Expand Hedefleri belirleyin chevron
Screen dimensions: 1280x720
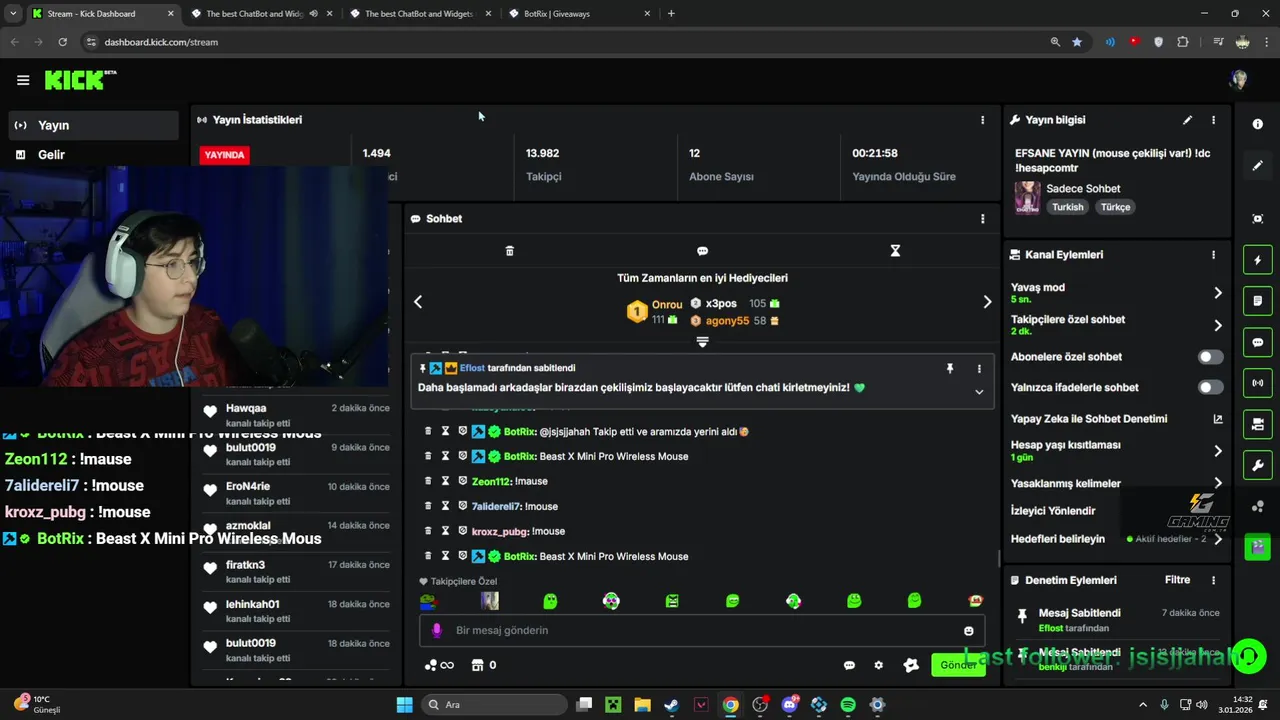(1217, 539)
